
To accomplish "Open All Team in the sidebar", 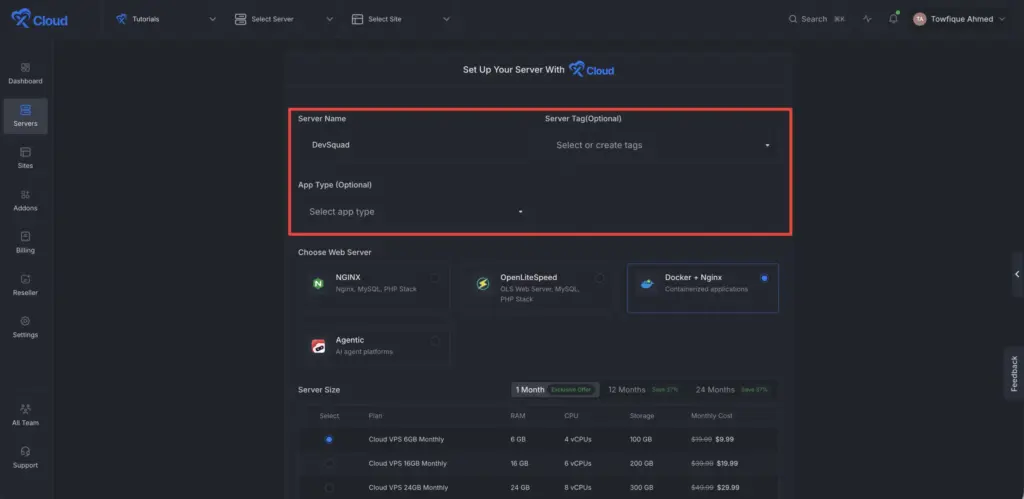I will (x=25, y=415).
